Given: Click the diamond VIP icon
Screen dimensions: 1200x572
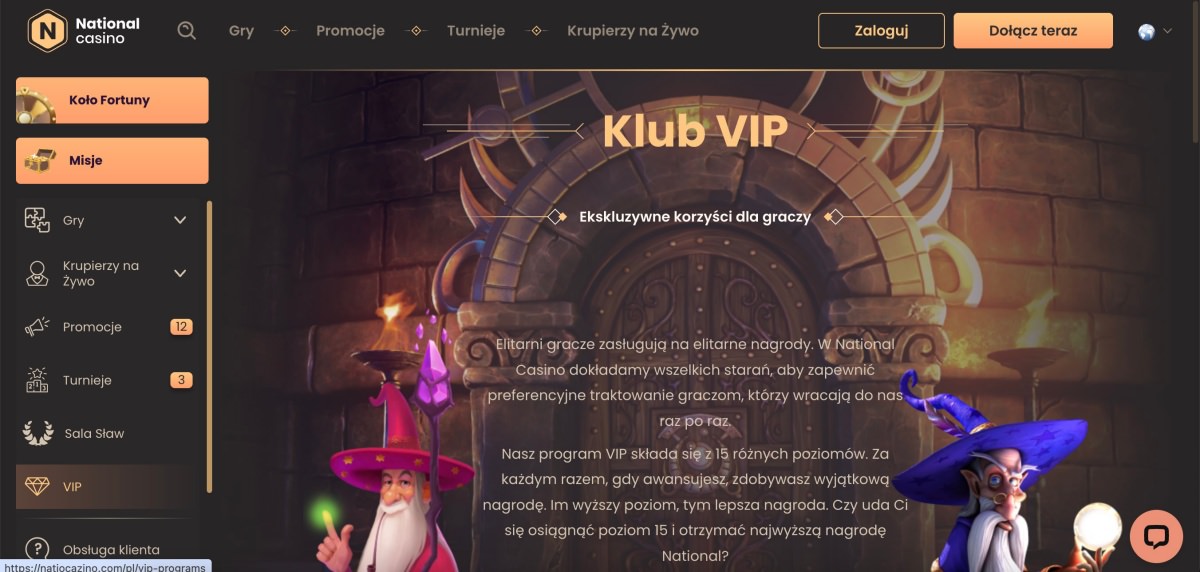Looking at the screenshot, I should click(x=37, y=486).
